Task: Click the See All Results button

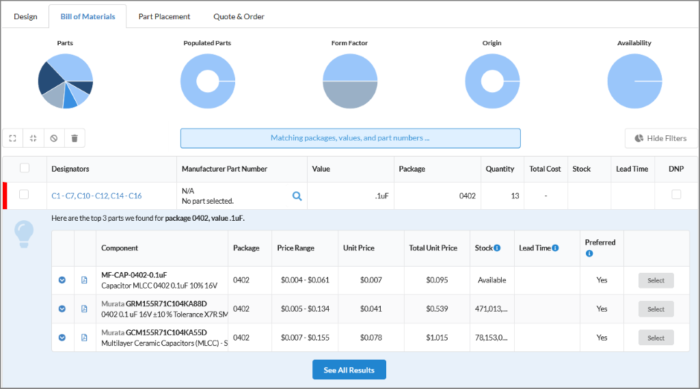Action: point(349,370)
